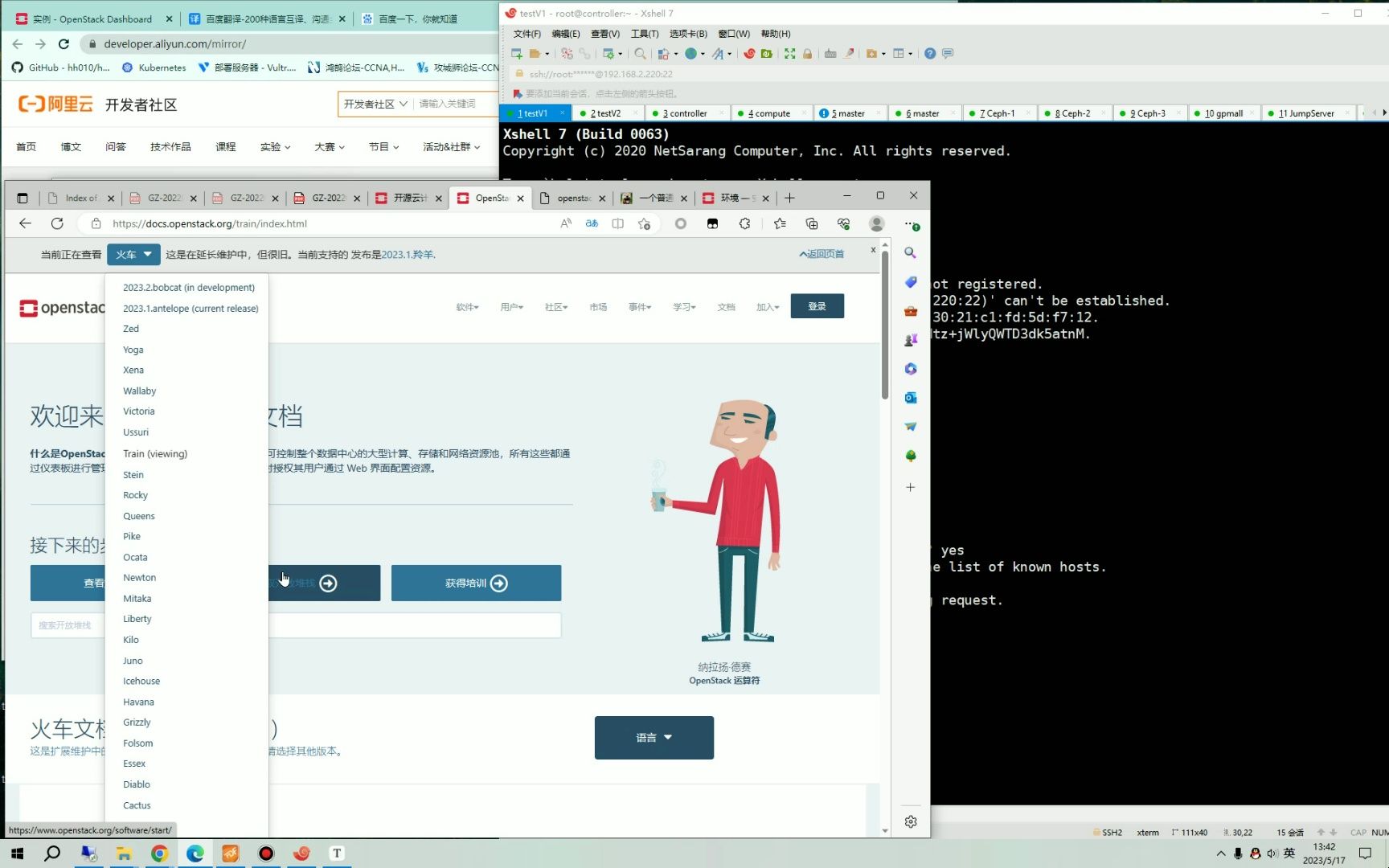Click the translate icon in Edge address bar
Image resolution: width=1389 pixels, height=868 pixels.
click(592, 223)
